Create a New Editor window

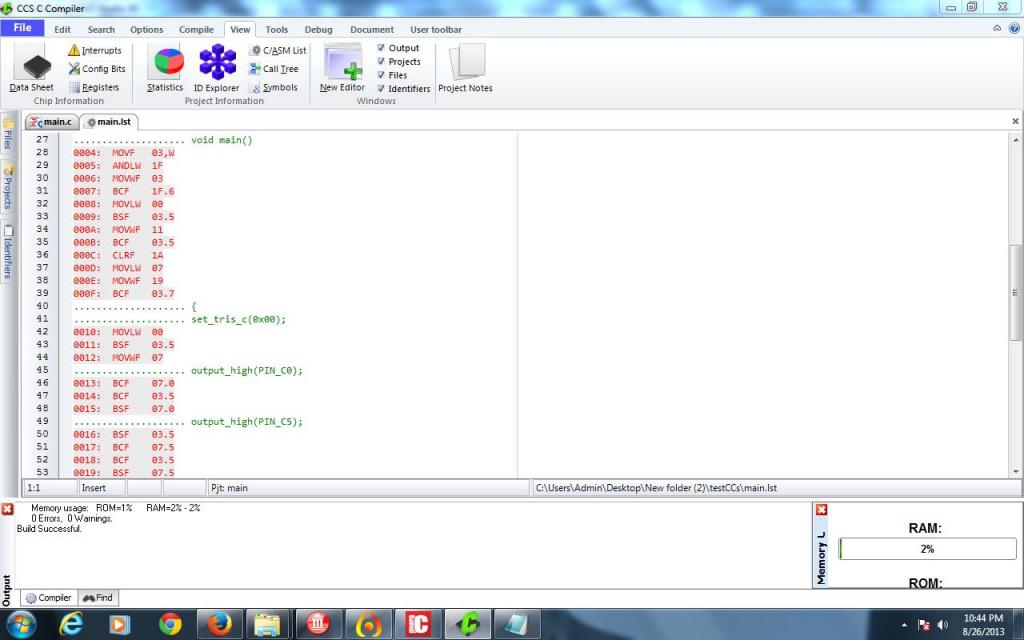342,69
